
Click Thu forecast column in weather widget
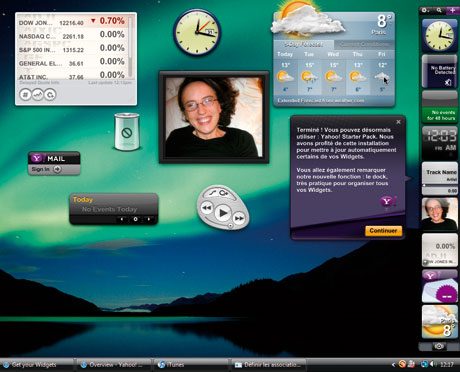click(x=358, y=73)
